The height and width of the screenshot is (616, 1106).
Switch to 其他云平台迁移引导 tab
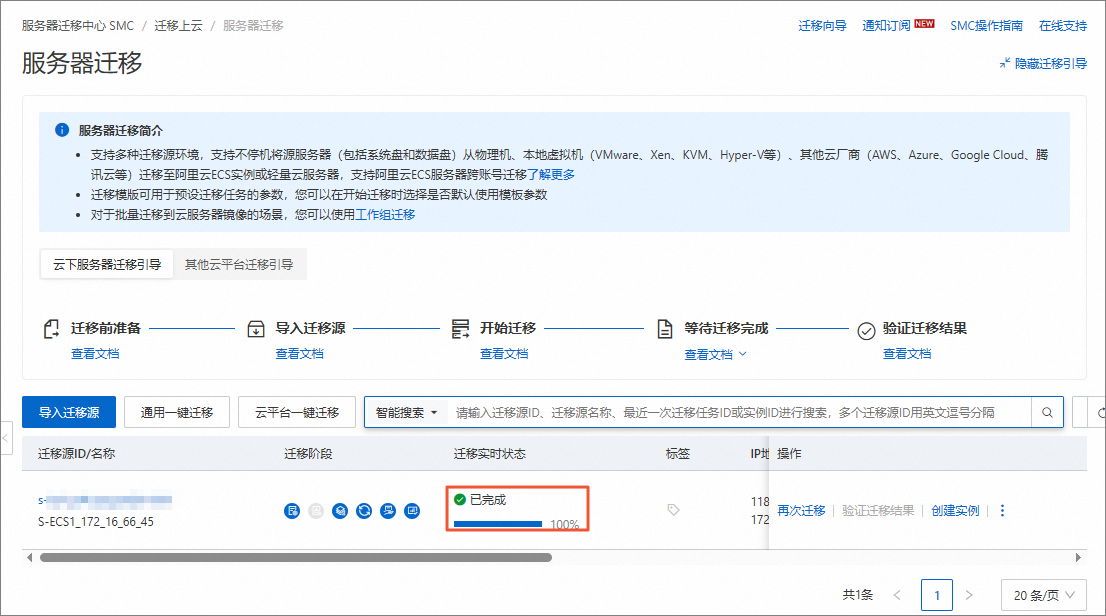pyautogui.click(x=239, y=265)
